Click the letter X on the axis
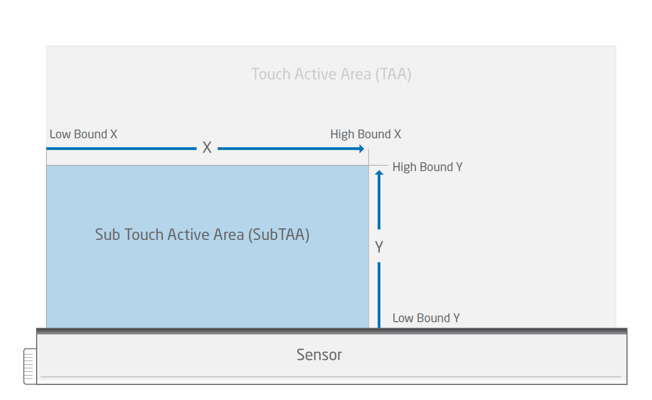The image size is (652, 400). click(x=207, y=148)
